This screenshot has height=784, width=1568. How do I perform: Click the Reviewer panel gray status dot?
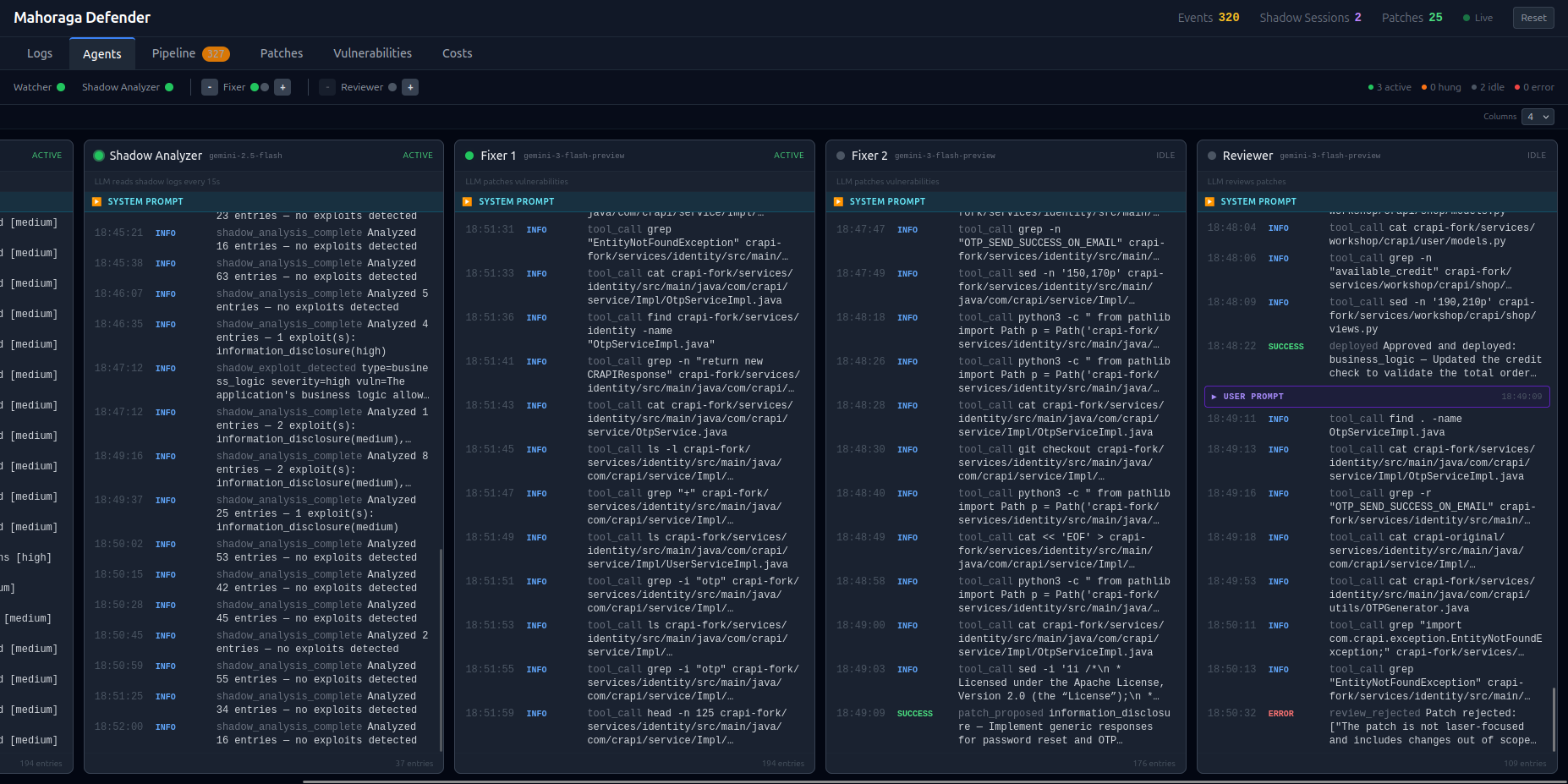coord(1212,156)
